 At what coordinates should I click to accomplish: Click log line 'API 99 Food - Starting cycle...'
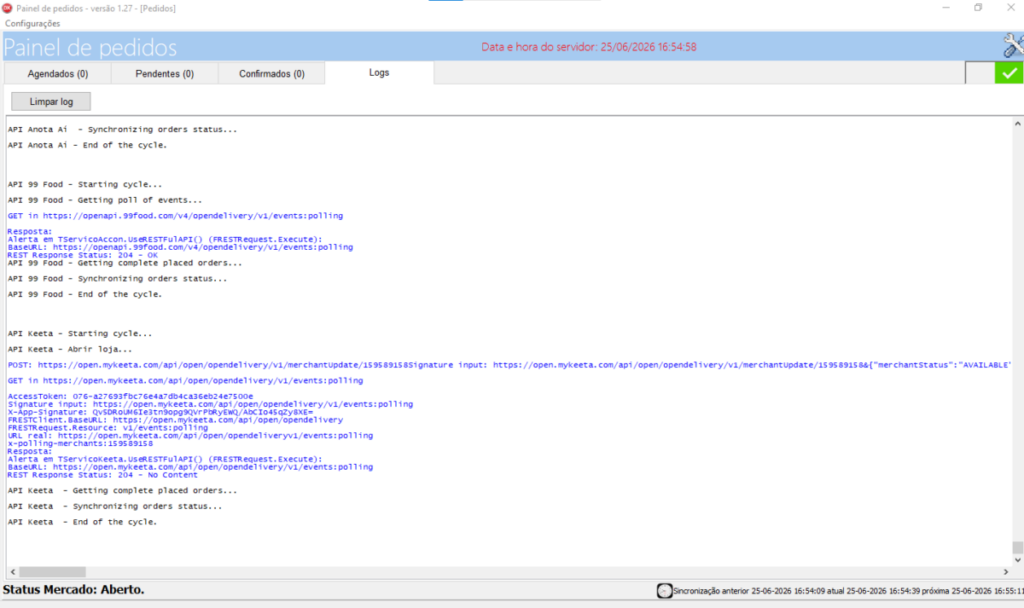coord(85,184)
